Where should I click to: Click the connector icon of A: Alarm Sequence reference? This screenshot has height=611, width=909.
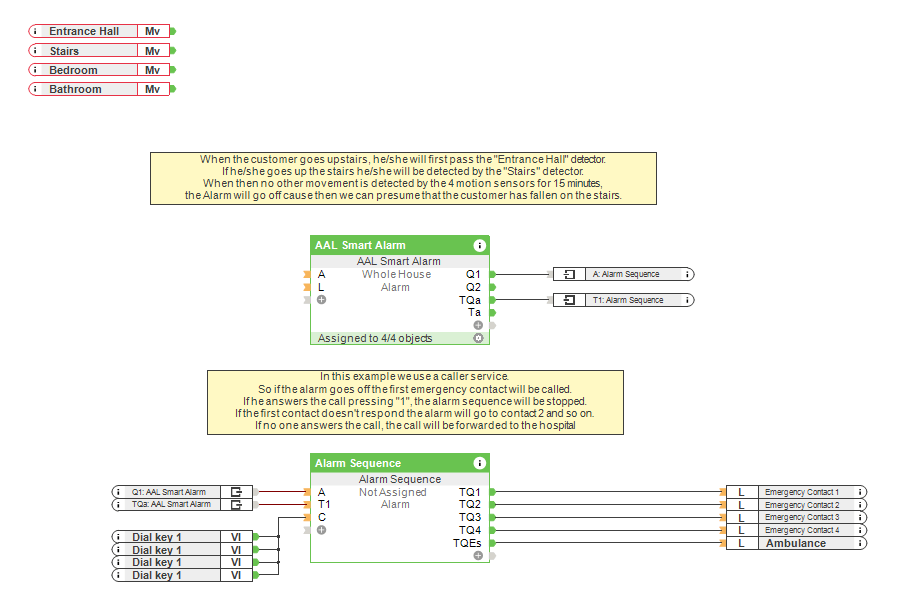(569, 274)
